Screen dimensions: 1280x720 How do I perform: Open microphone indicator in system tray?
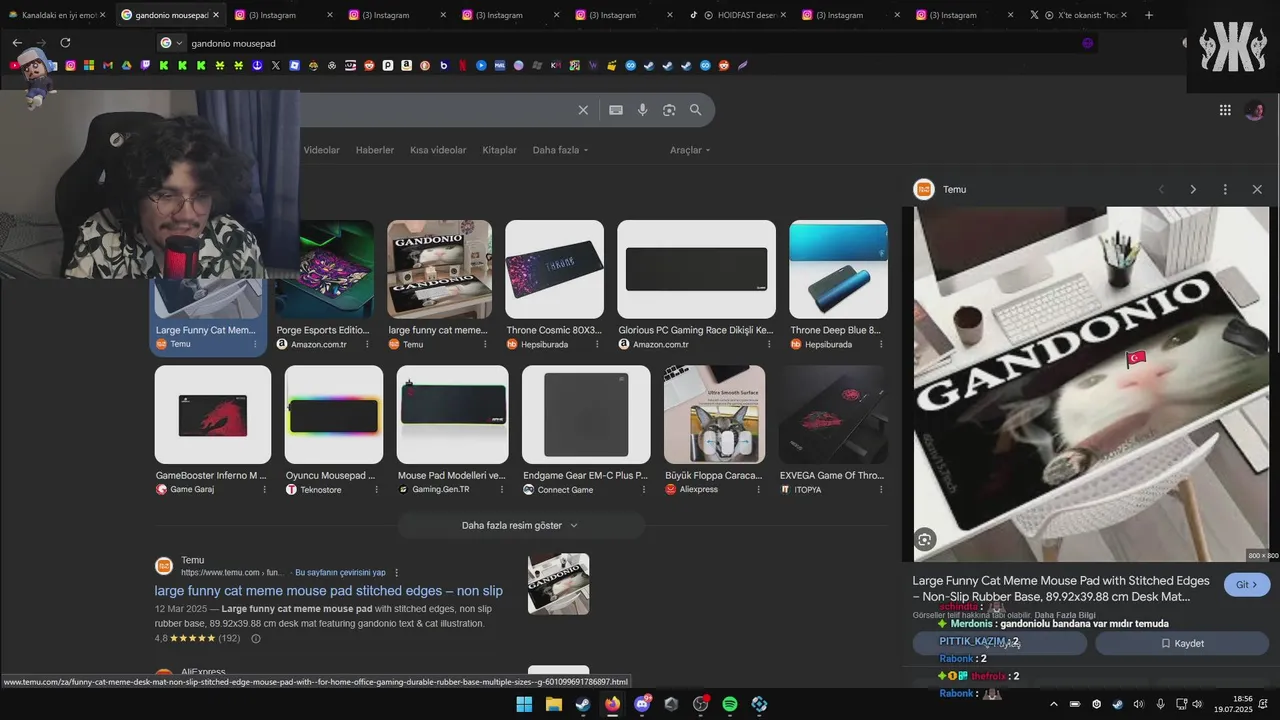pos(1160,704)
